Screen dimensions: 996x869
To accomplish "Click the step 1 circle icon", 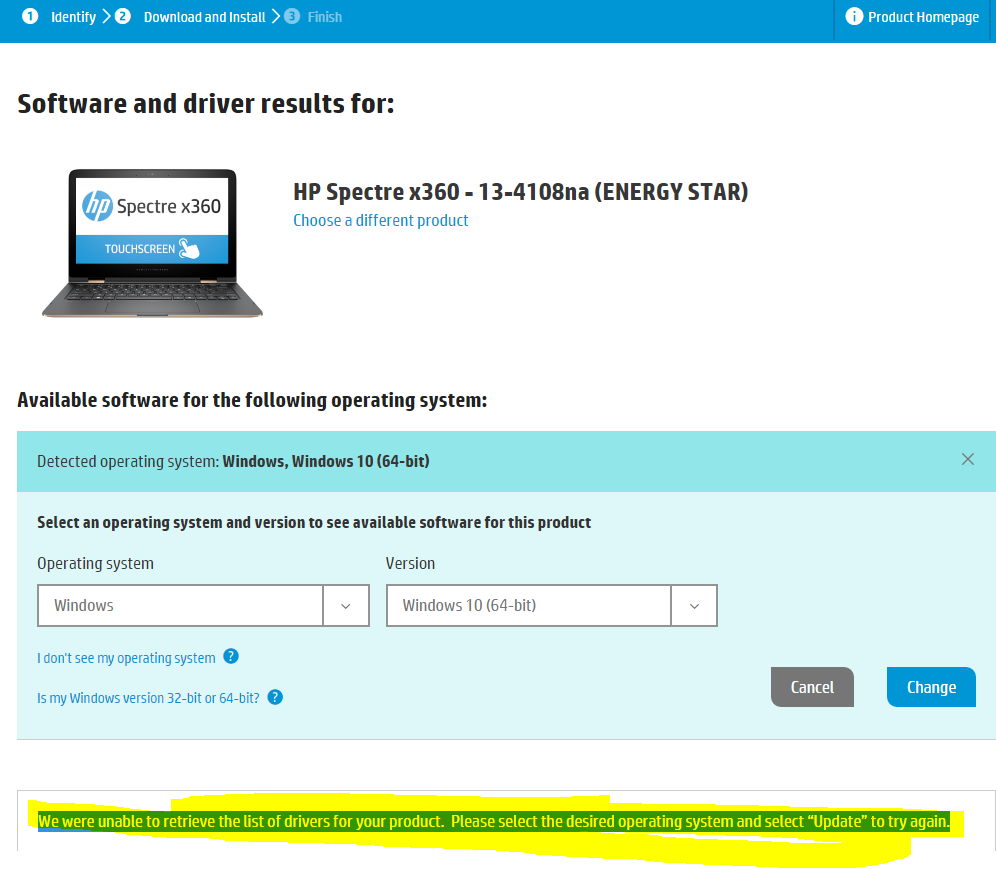I will [x=30, y=17].
